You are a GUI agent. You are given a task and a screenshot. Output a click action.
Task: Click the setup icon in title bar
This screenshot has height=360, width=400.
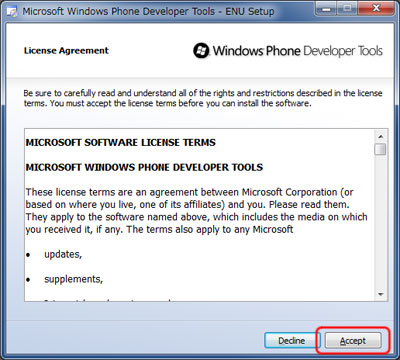coord(12,12)
